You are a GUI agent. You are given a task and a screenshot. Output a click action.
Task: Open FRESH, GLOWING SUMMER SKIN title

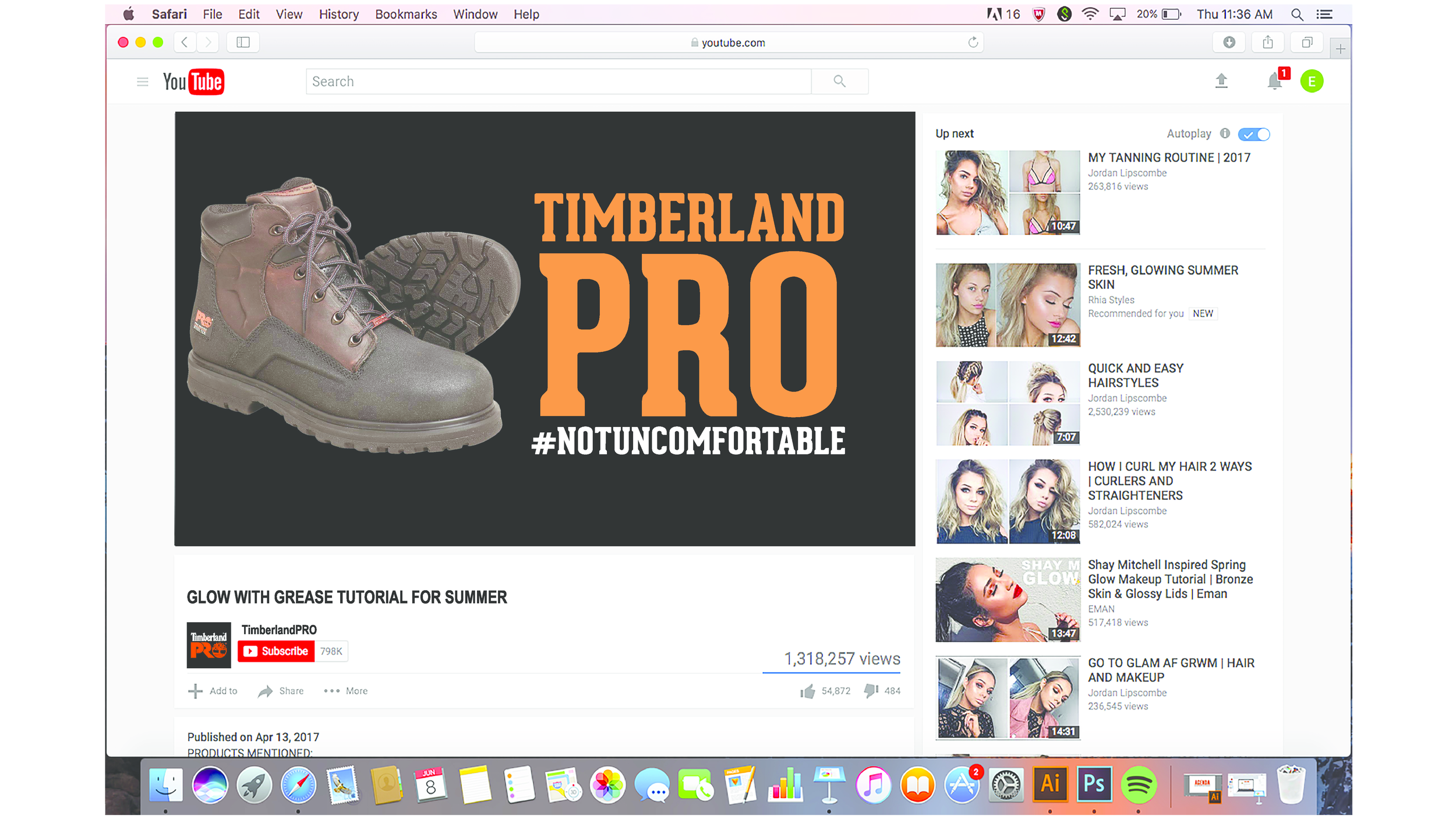tap(1163, 277)
